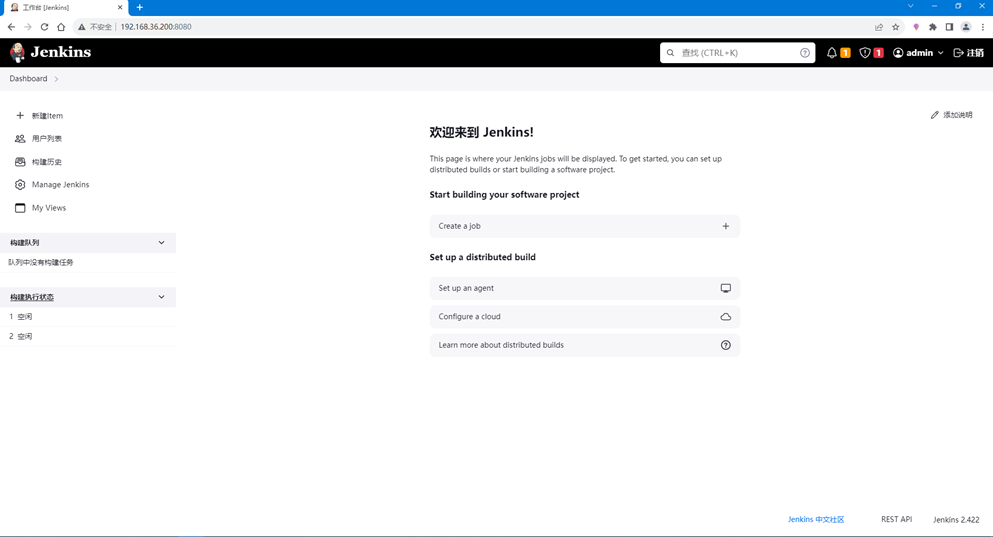Expand the Dashboard breadcrumb chevron
The height and width of the screenshot is (537, 993).
point(56,79)
